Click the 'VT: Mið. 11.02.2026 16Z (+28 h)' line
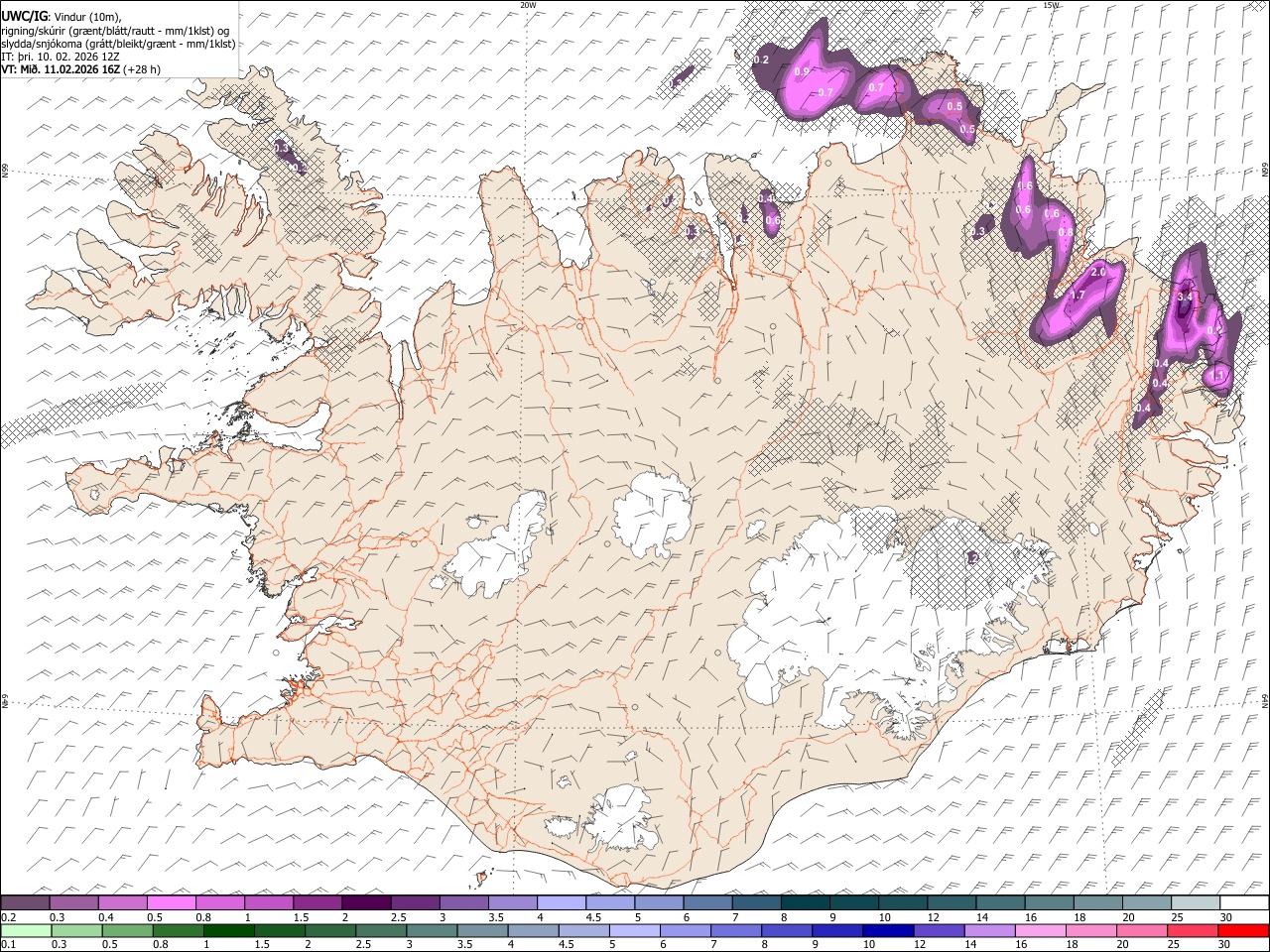Viewport: 1270px width, 952px height. click(80, 69)
